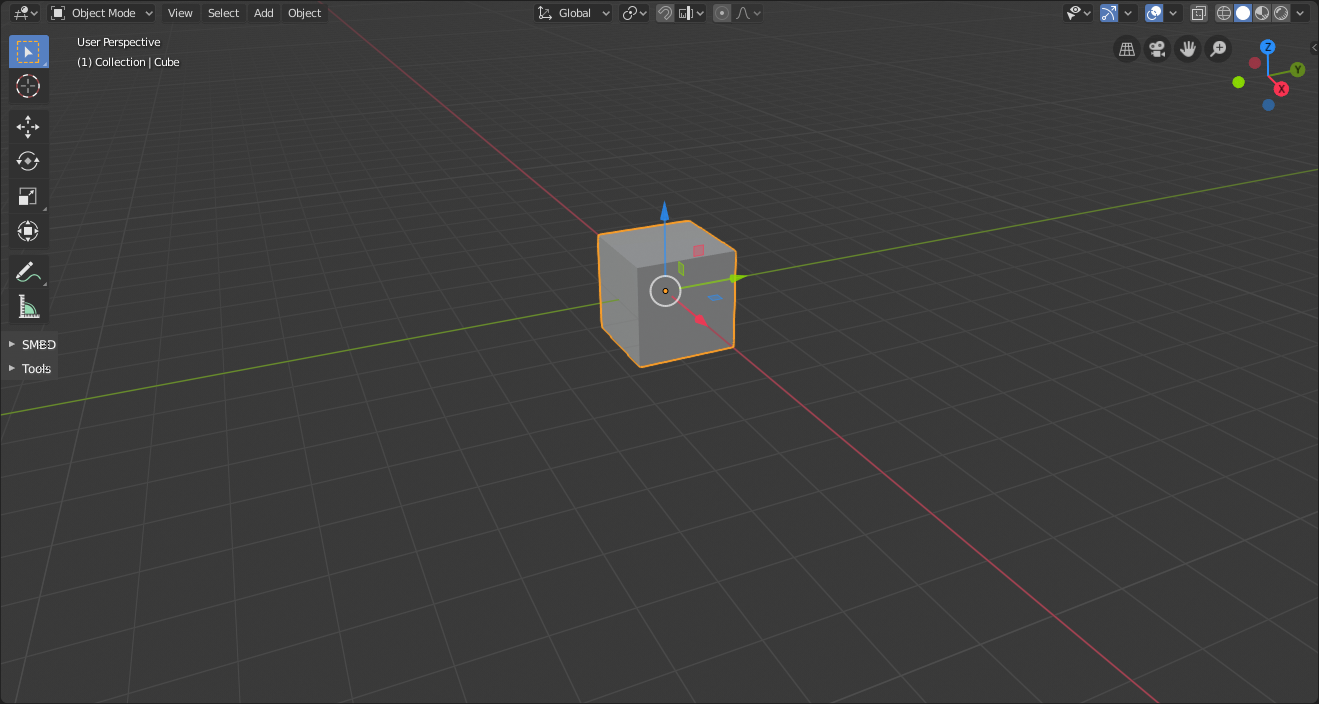Viewport: 1319px width, 704px height.
Task: Click the magnifier zoom view button
Action: click(x=1218, y=49)
